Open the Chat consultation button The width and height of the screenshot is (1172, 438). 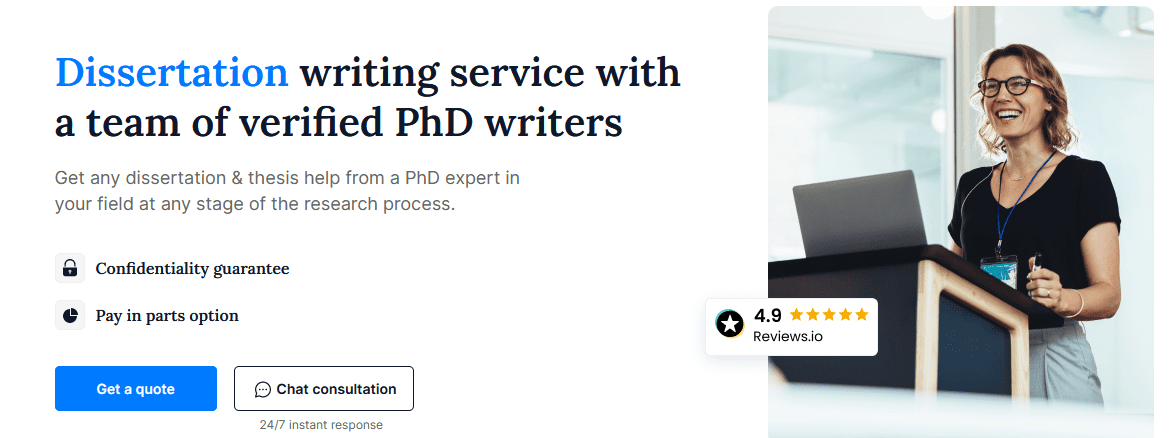[x=324, y=389]
